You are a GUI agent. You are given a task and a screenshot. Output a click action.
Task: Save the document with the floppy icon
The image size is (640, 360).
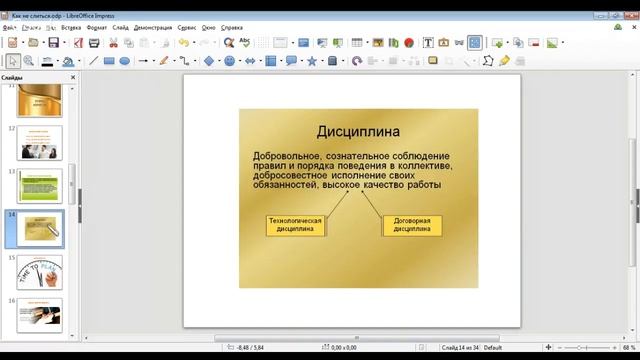[x=53, y=42]
